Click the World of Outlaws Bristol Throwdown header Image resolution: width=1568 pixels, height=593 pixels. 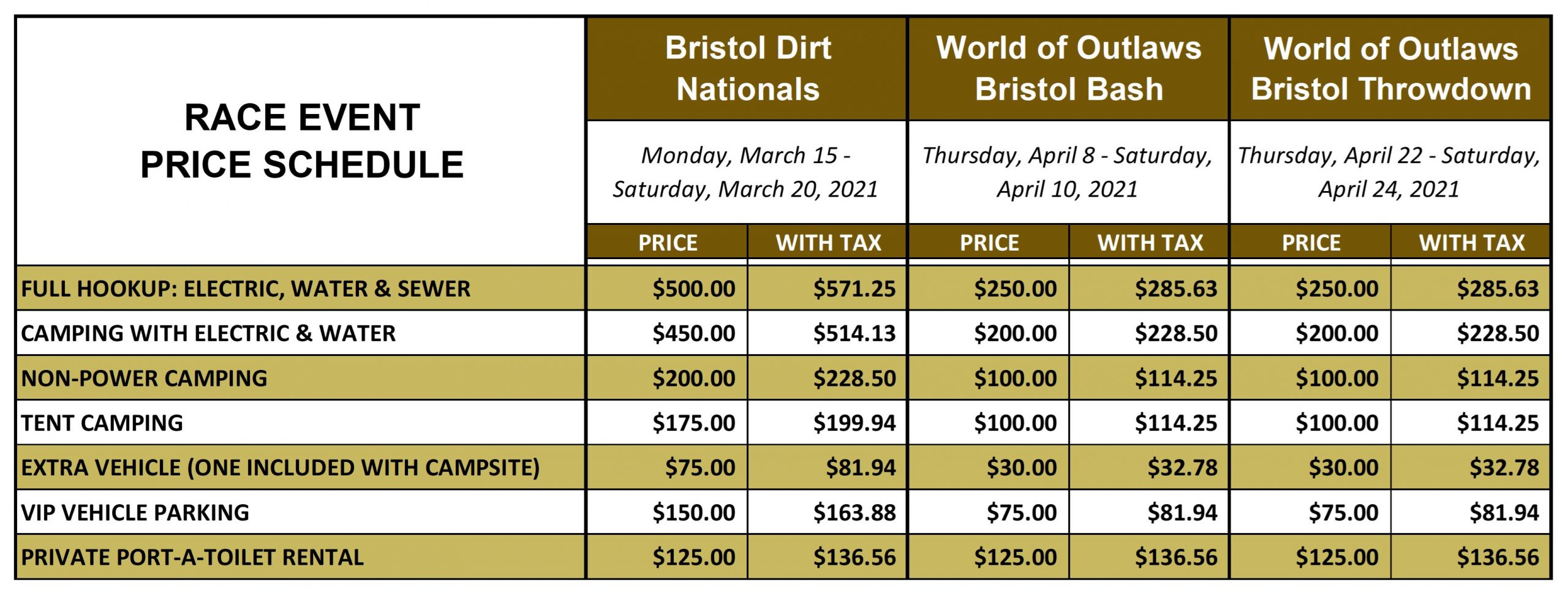point(1390,69)
